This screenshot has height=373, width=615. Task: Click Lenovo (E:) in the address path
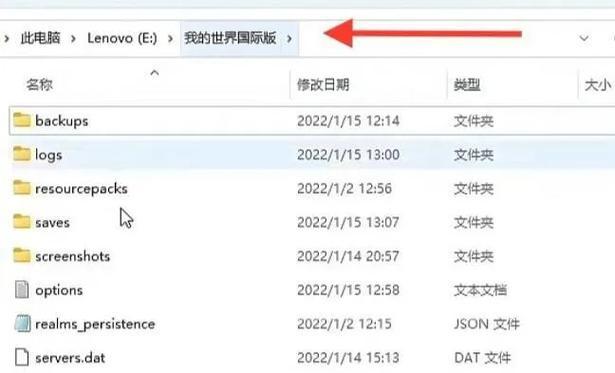tap(122, 38)
